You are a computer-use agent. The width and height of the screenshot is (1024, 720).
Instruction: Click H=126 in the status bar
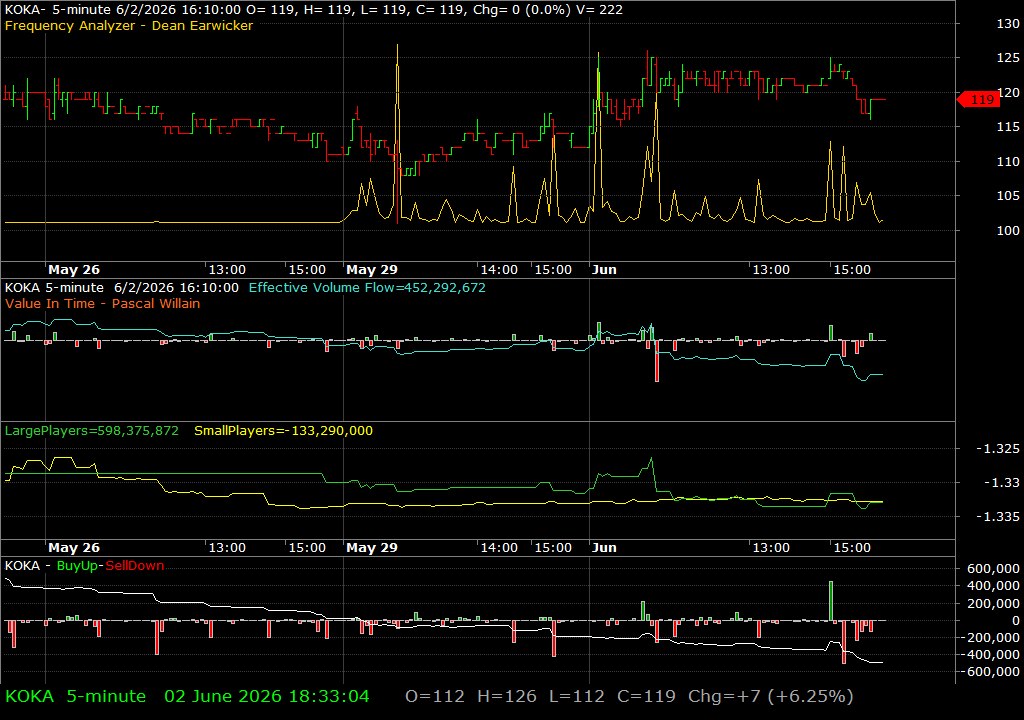click(507, 696)
